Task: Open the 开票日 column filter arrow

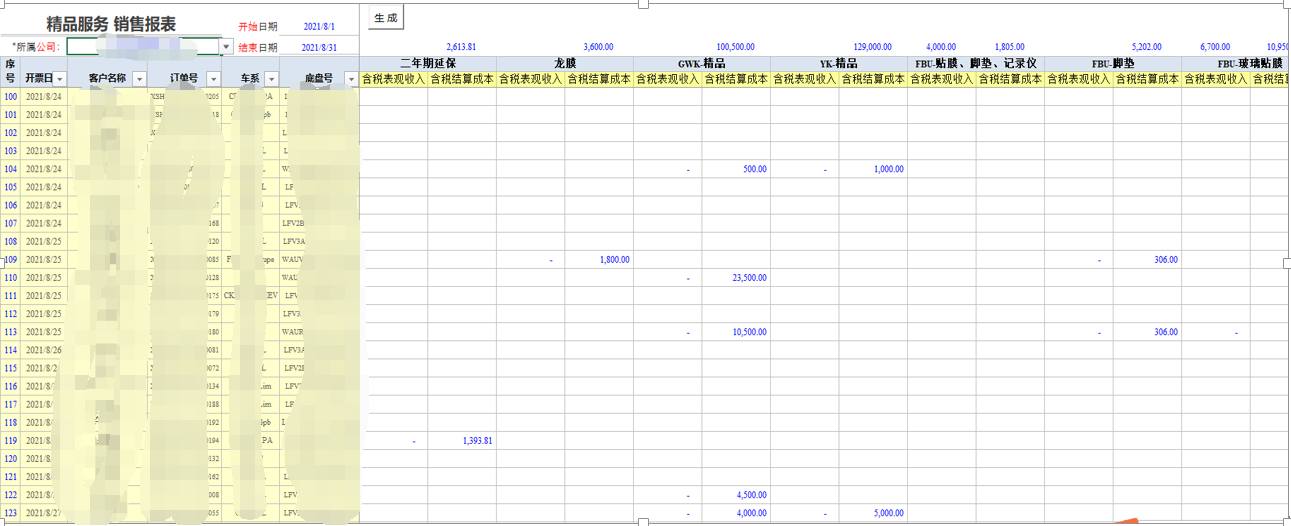Action: [60, 79]
